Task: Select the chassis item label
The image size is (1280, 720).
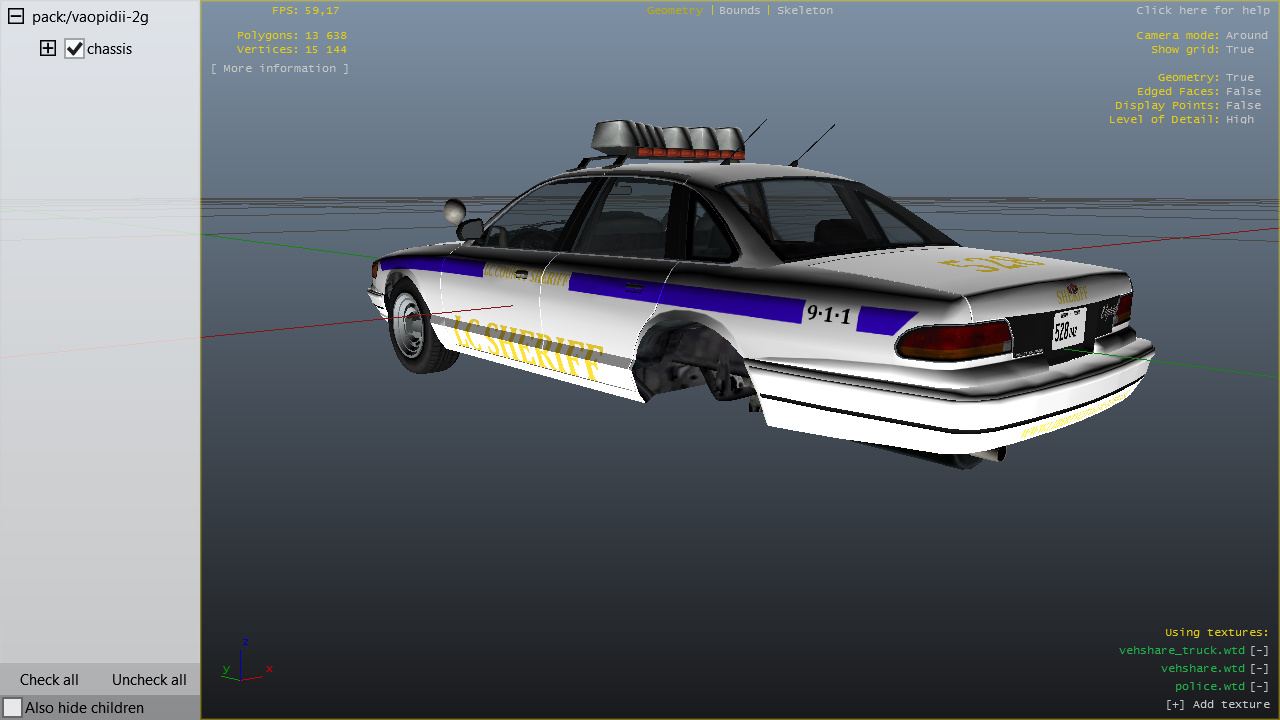Action: 109,49
